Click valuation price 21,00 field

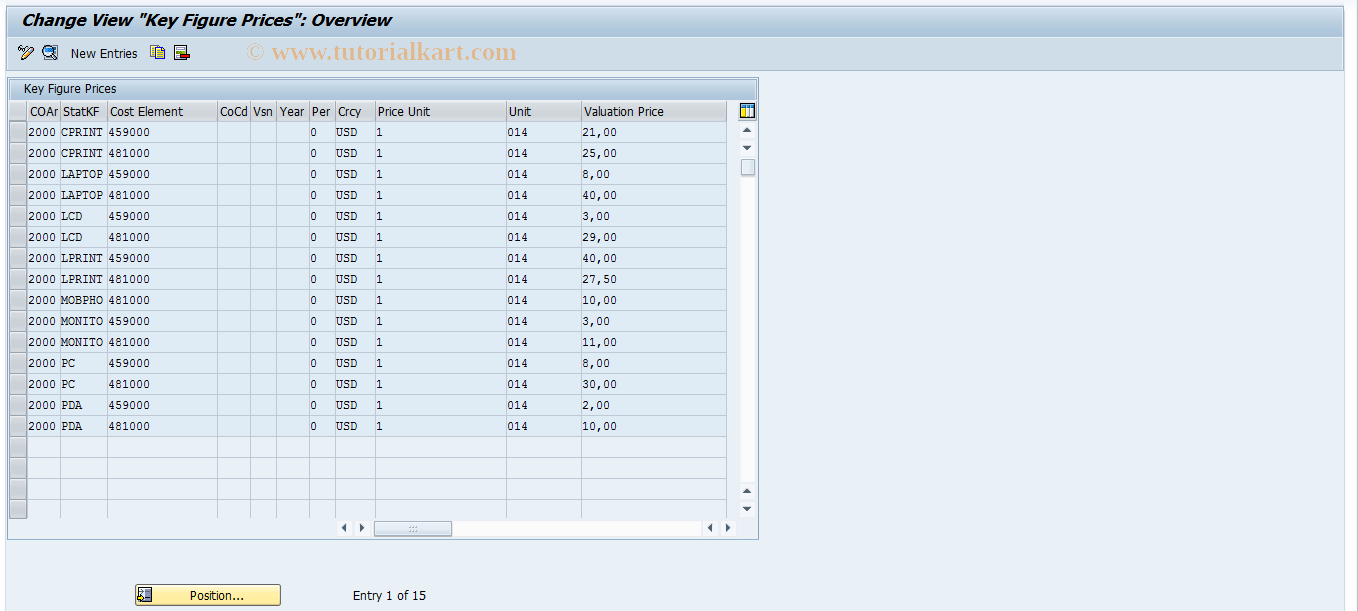coord(654,132)
